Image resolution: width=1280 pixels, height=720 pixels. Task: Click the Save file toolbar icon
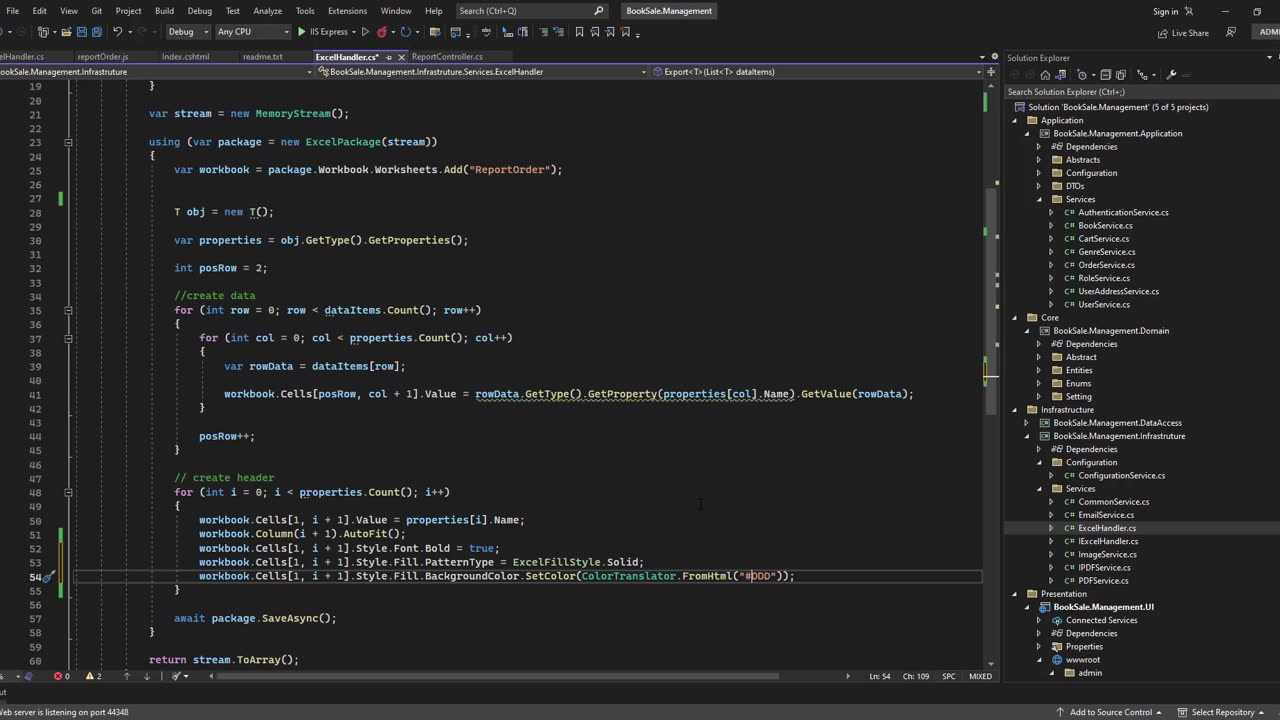pyautogui.click(x=82, y=32)
